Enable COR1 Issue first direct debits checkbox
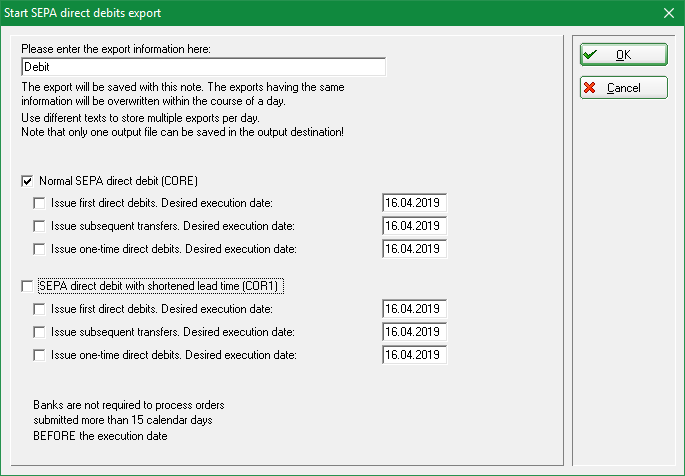 [x=39, y=309]
